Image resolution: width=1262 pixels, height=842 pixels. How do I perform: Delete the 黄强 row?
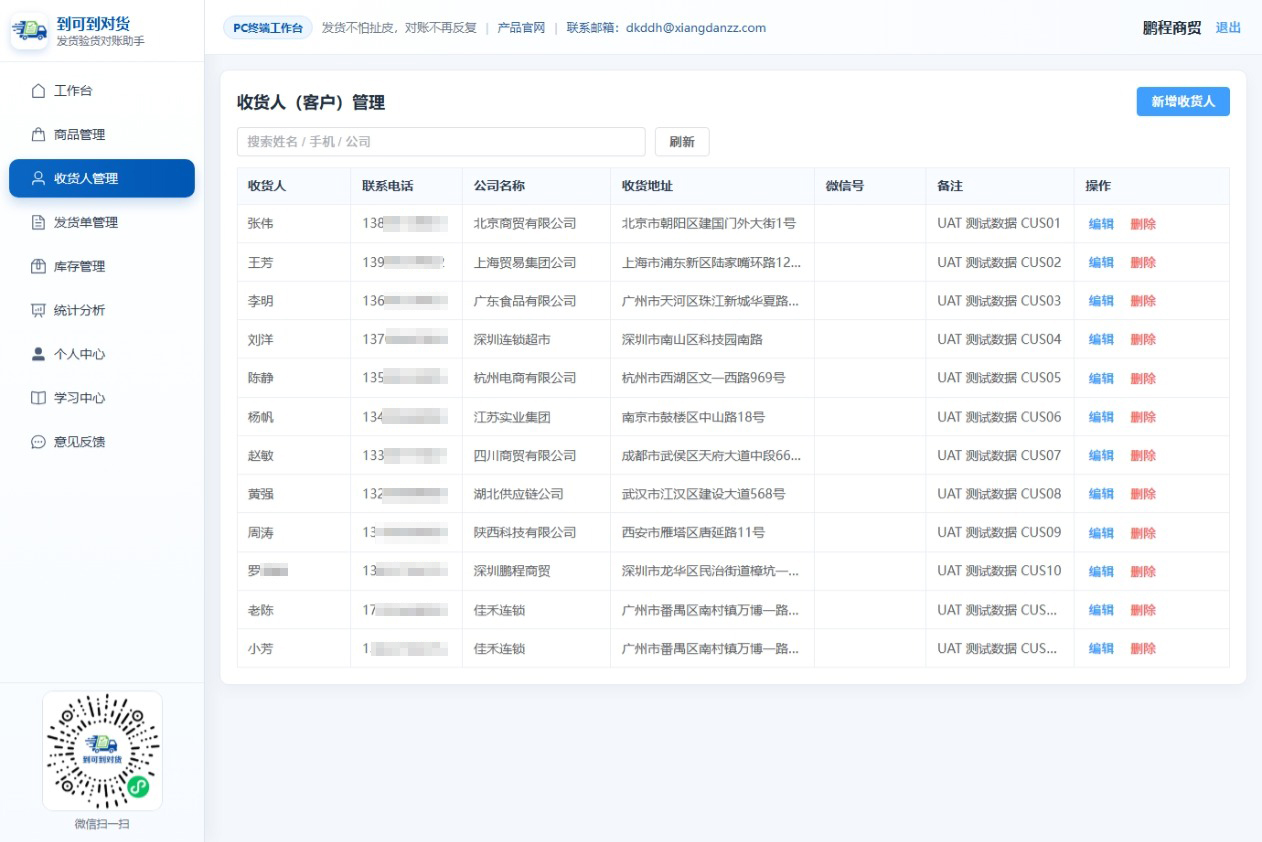1143,494
